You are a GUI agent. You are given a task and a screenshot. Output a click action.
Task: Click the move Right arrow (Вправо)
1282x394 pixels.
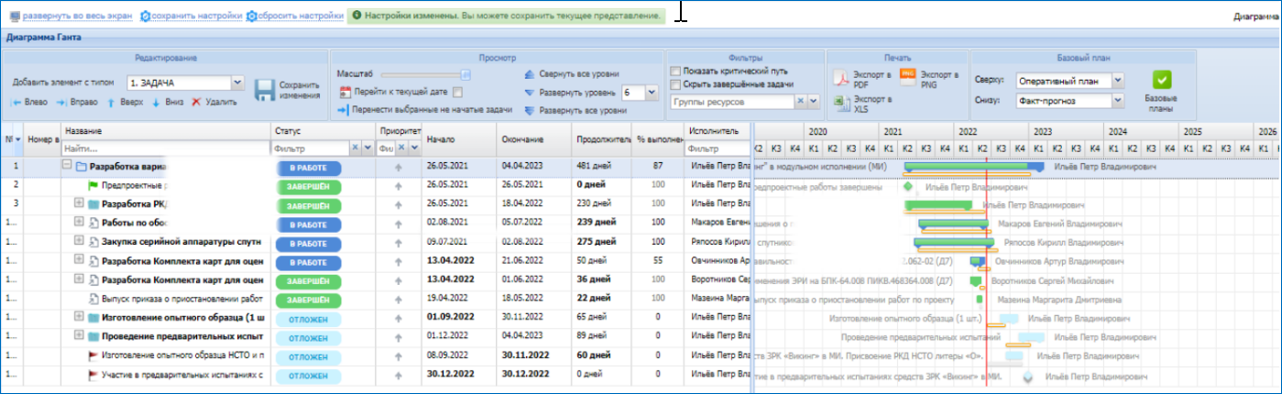tap(61, 103)
